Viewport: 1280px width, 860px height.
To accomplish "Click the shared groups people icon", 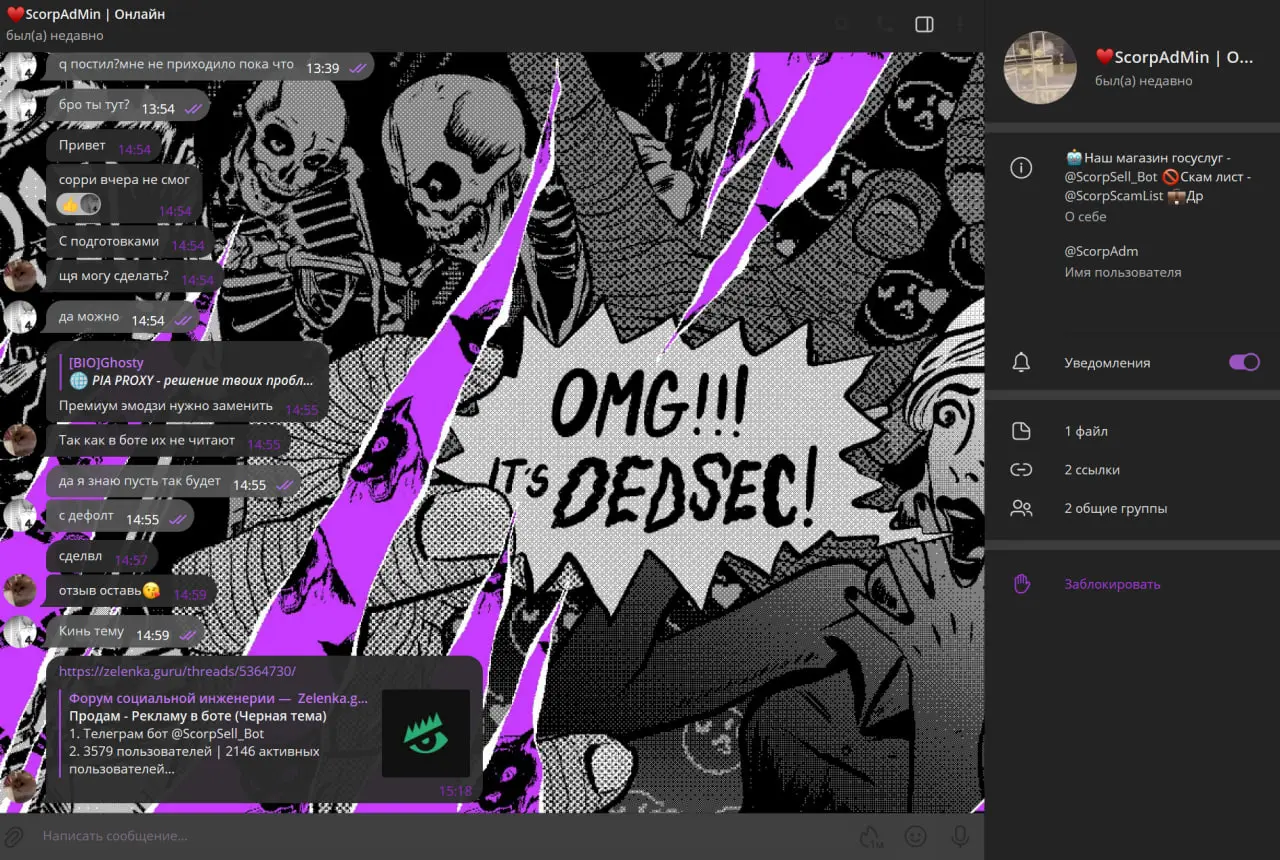I will click(1021, 508).
